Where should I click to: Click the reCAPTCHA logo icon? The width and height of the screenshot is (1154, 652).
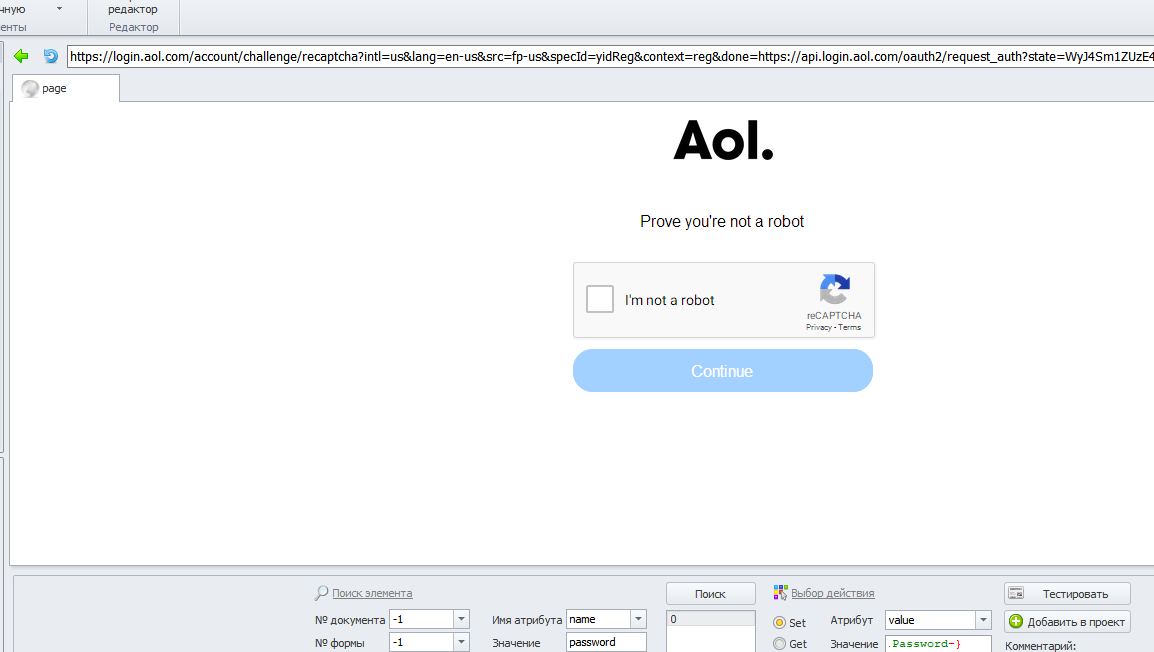(835, 289)
